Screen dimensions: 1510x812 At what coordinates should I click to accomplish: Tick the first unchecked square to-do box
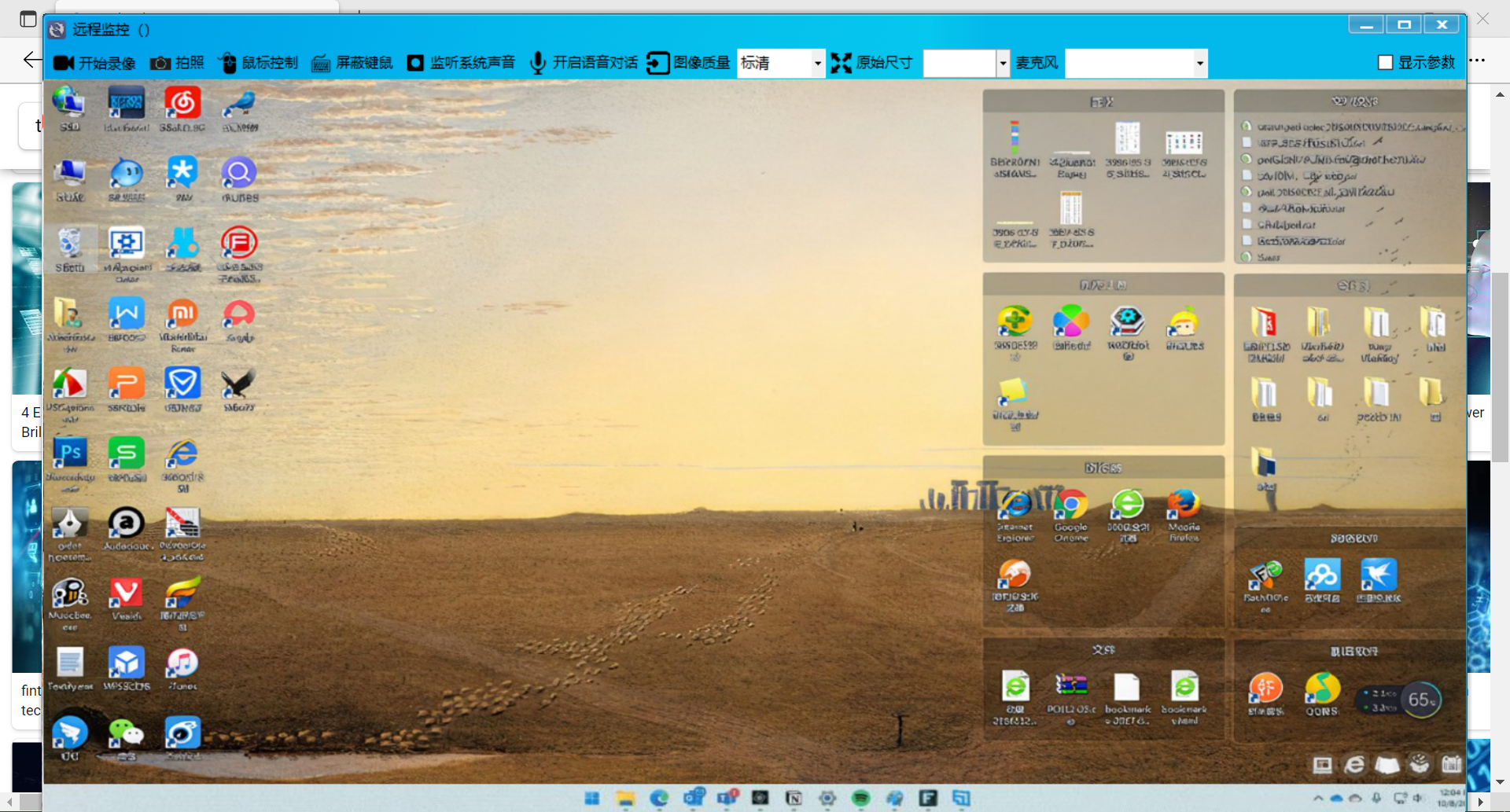point(1247,143)
